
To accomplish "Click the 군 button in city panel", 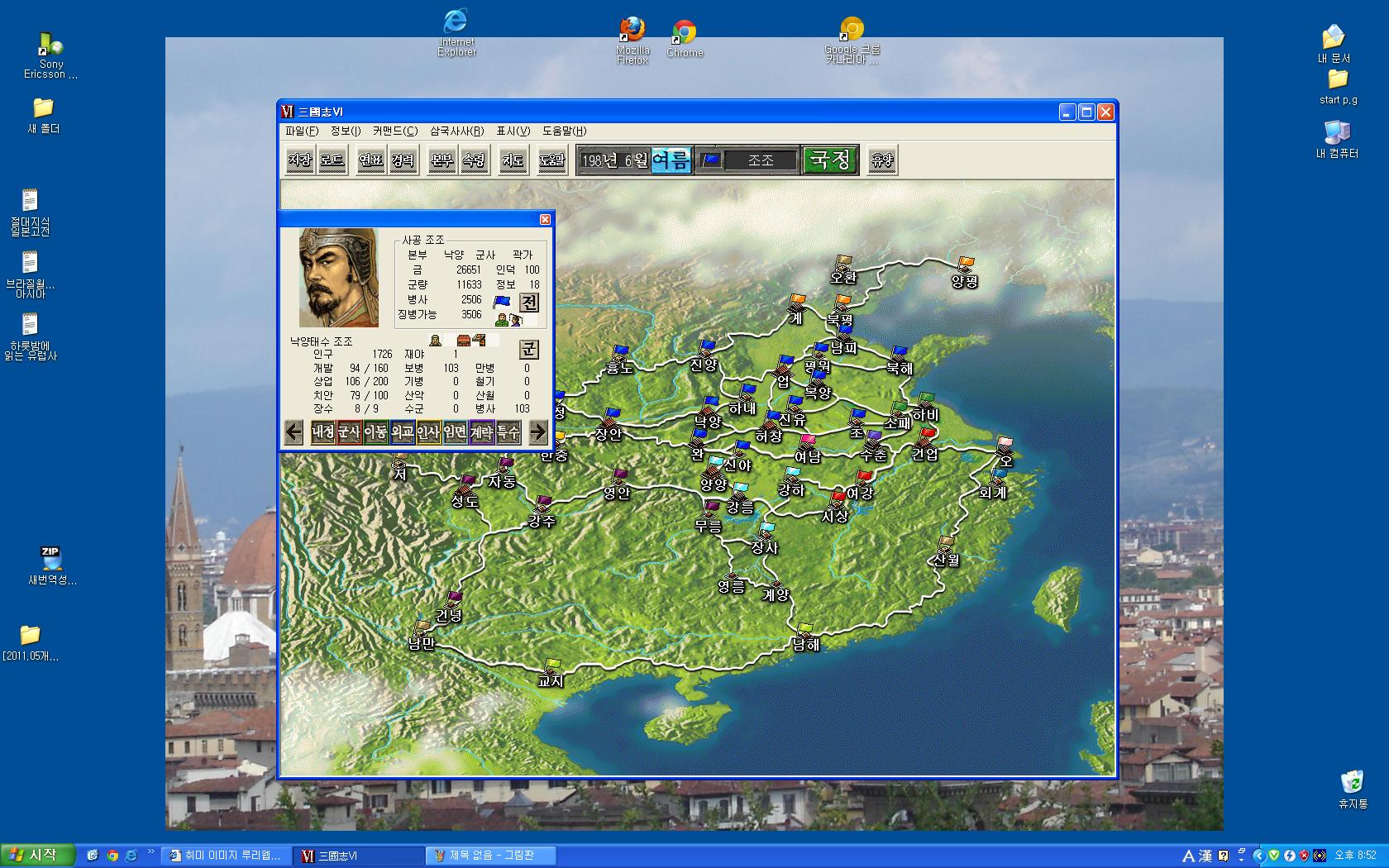I will [x=528, y=349].
